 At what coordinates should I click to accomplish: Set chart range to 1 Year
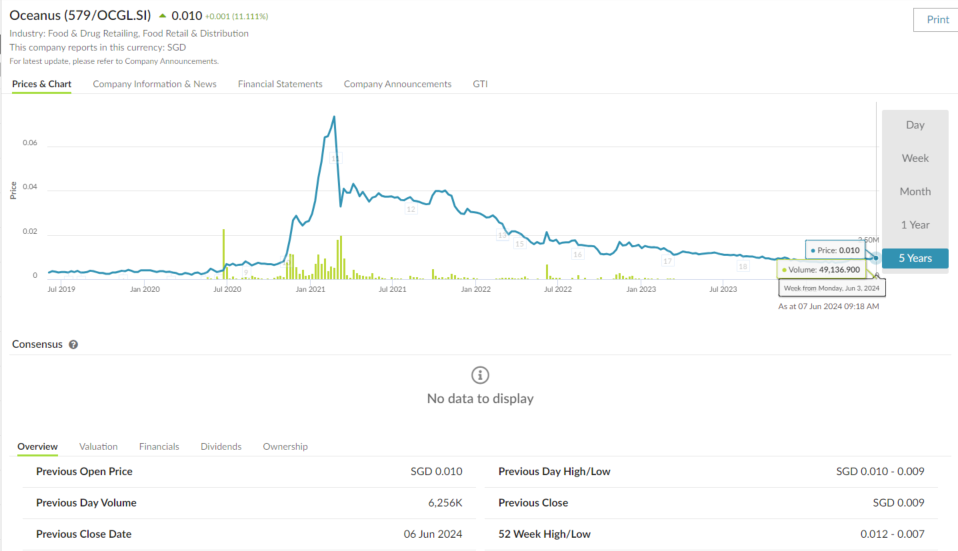click(915, 225)
